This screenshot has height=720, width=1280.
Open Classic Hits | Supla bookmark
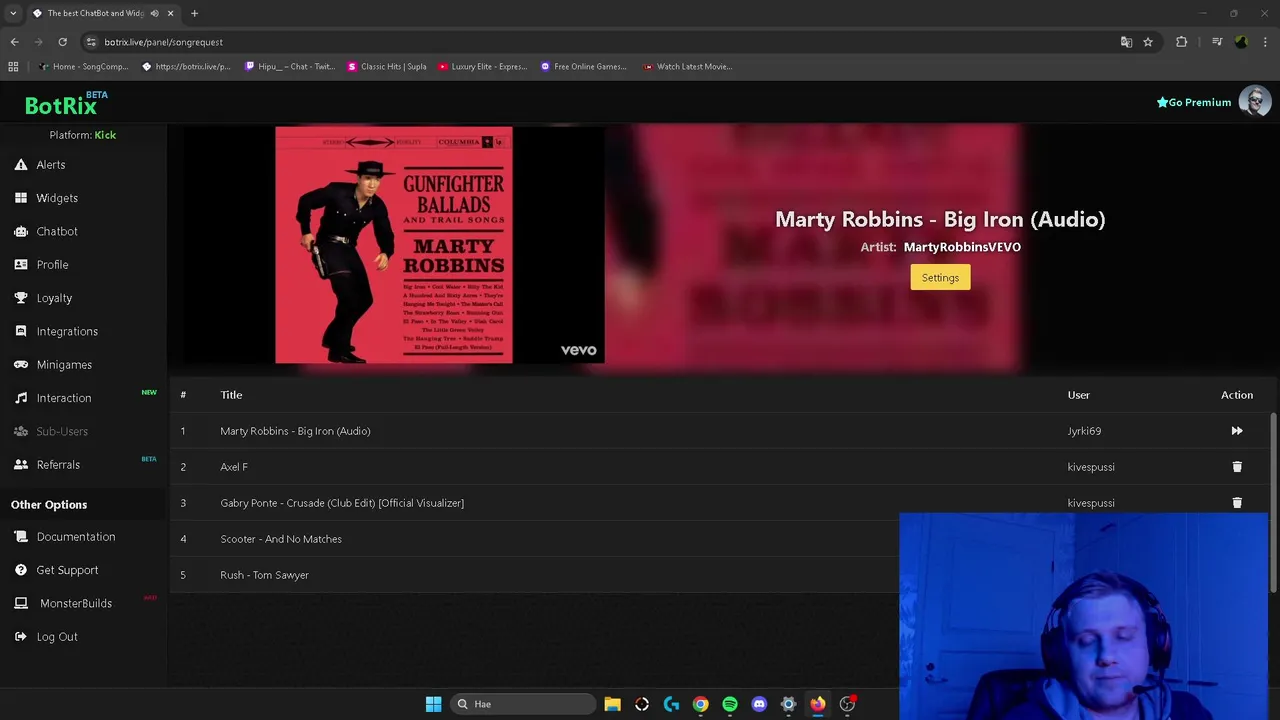pyautogui.click(x=387, y=67)
